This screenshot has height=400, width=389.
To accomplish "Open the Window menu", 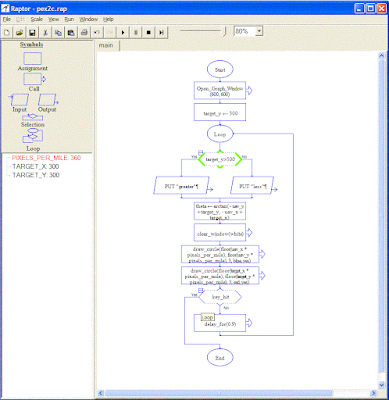I will click(88, 19).
